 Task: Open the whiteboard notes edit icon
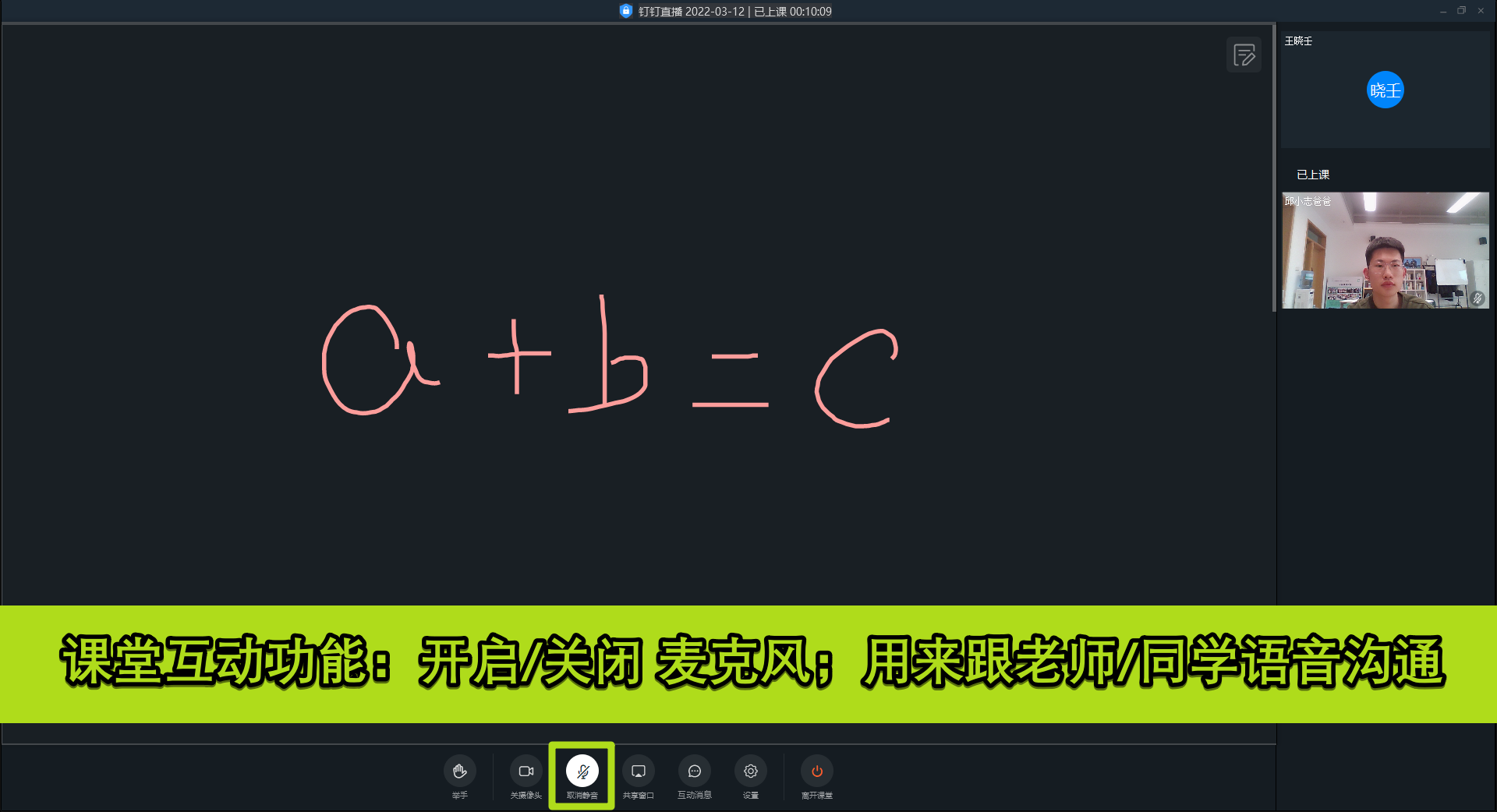pos(1244,55)
